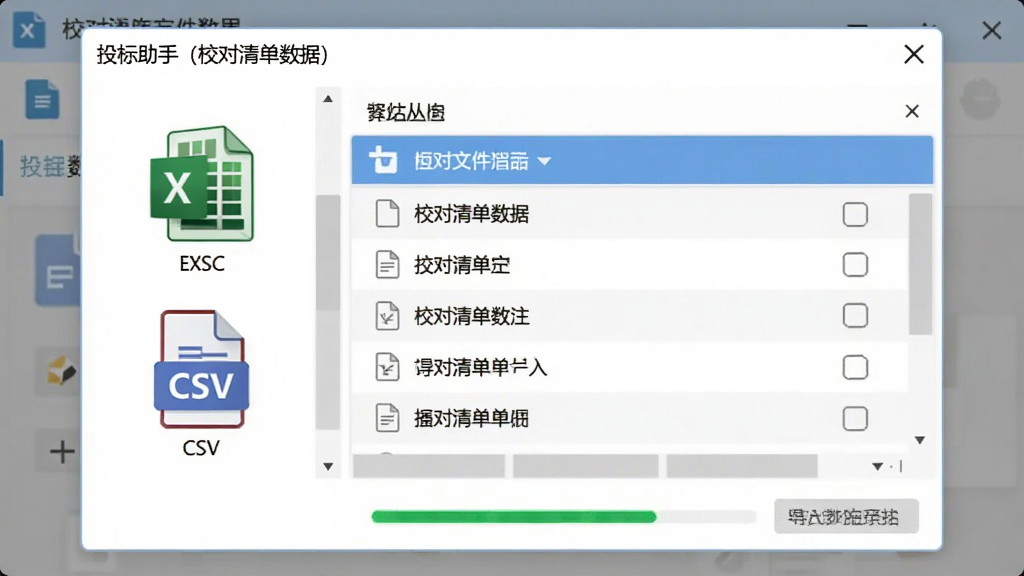The image size is (1024, 576).
Task: Select the CSV file type icon
Action: 201,369
